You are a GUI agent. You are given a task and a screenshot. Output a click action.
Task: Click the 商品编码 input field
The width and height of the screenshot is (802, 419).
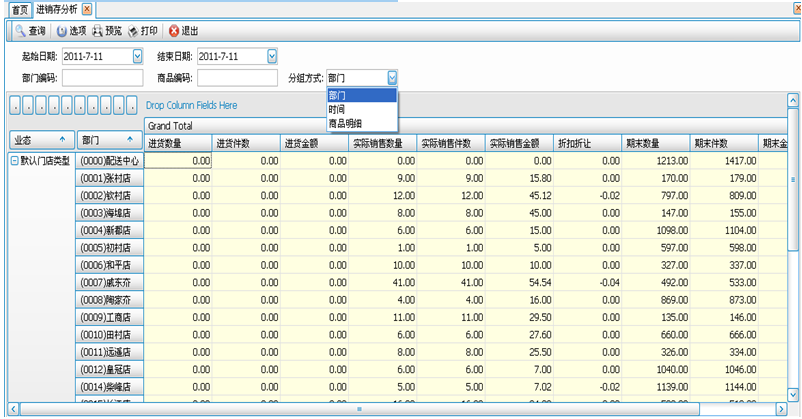tap(237, 78)
